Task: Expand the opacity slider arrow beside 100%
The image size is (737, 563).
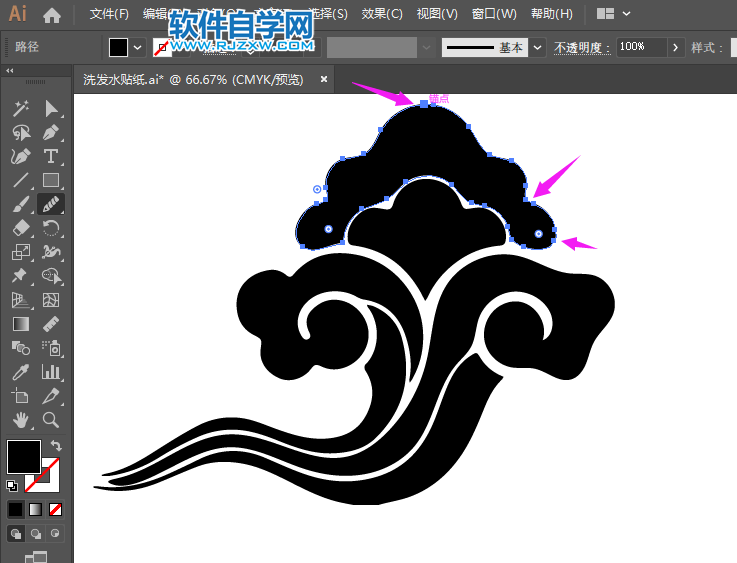Action: [675, 47]
